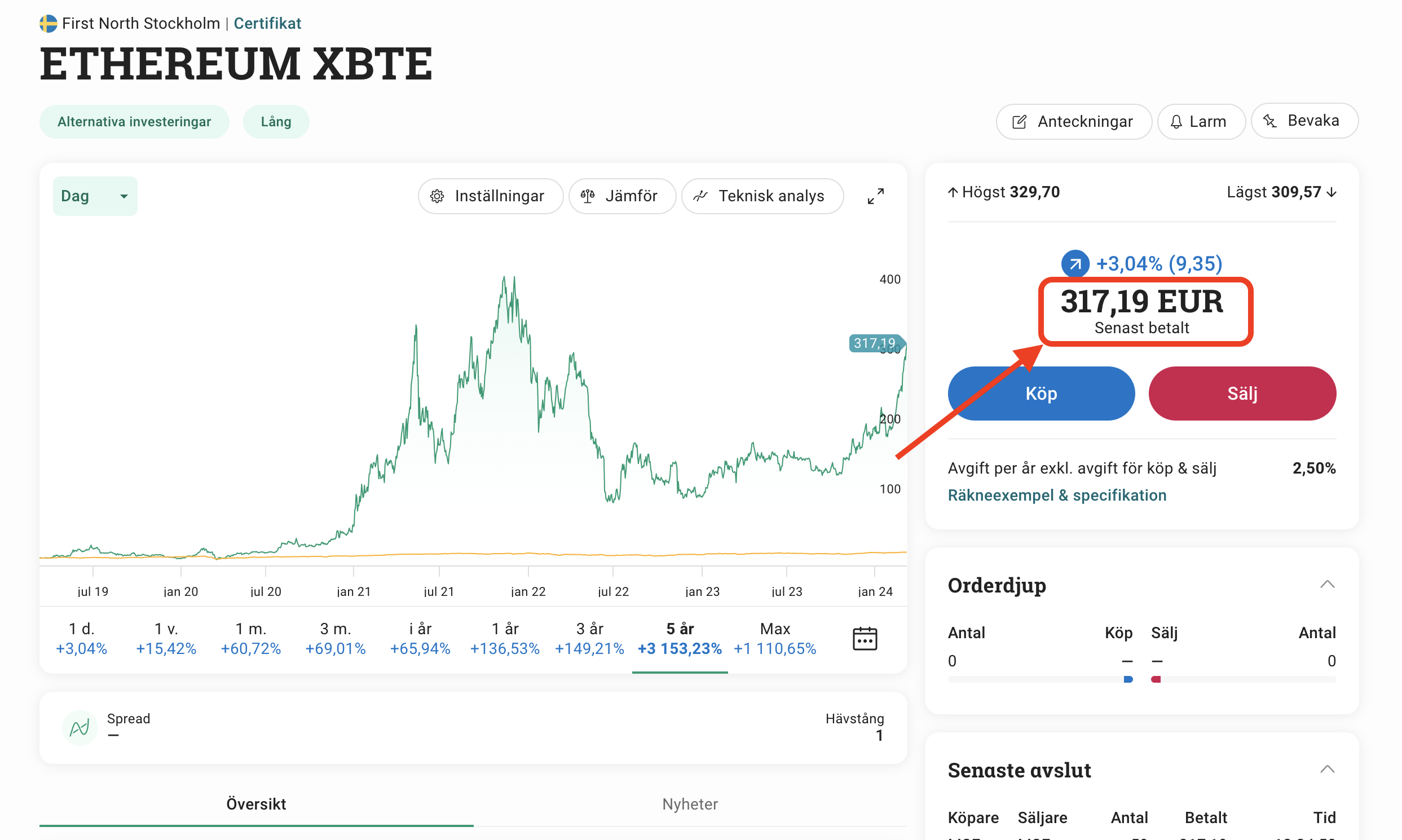
Task: Click the Jämför scales icon
Action: (588, 196)
